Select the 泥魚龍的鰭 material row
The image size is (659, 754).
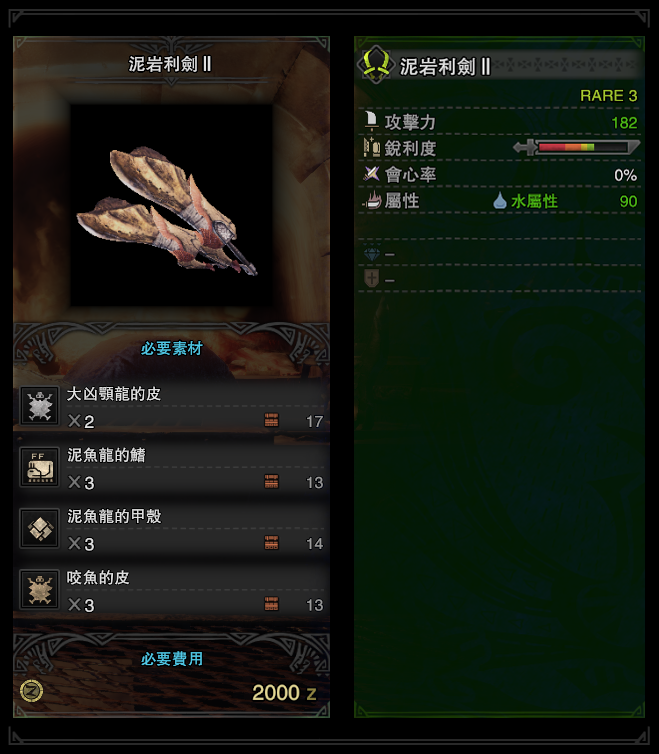[x=171, y=467]
